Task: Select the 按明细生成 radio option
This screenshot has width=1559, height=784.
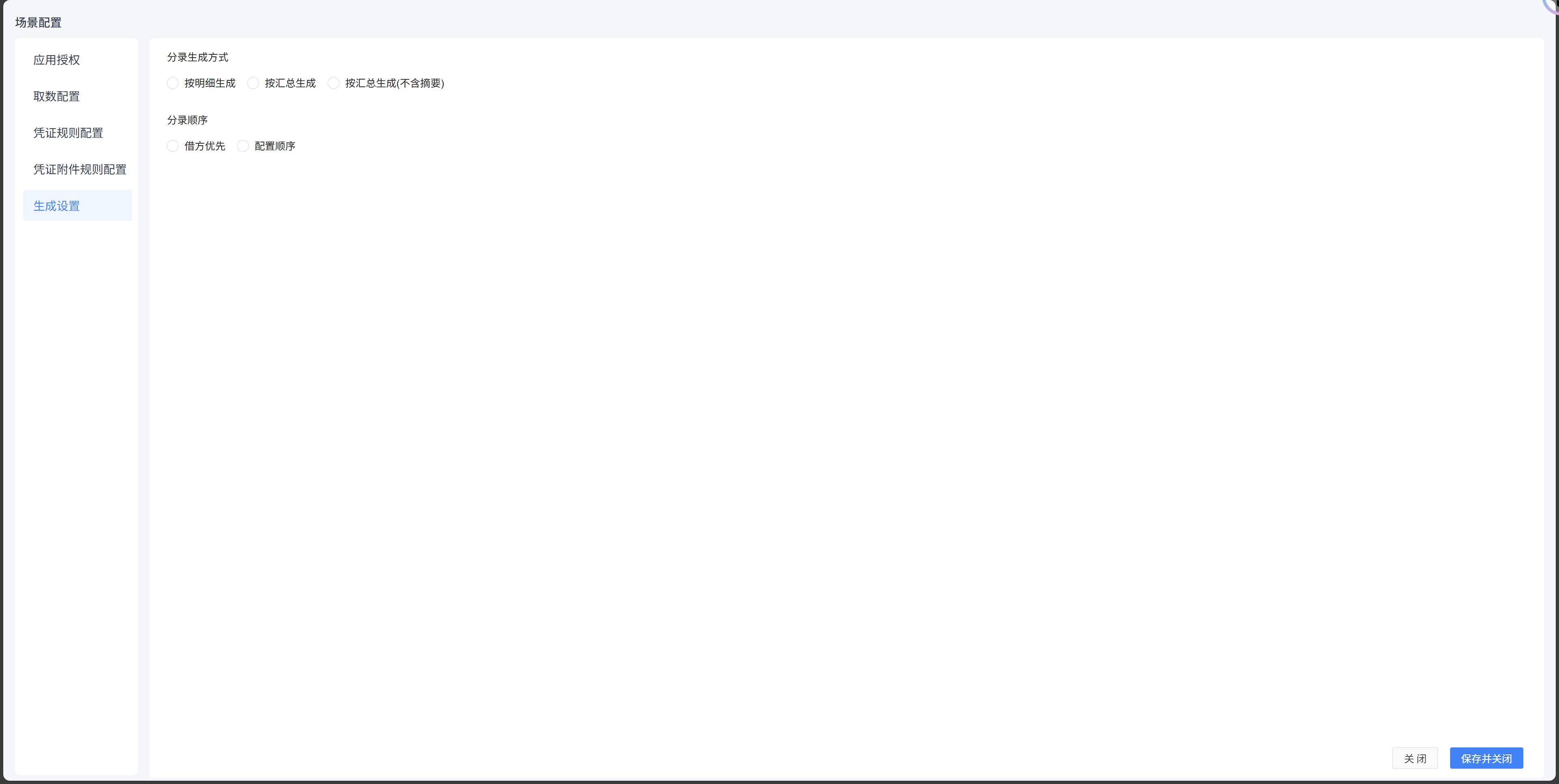Action: click(x=173, y=83)
